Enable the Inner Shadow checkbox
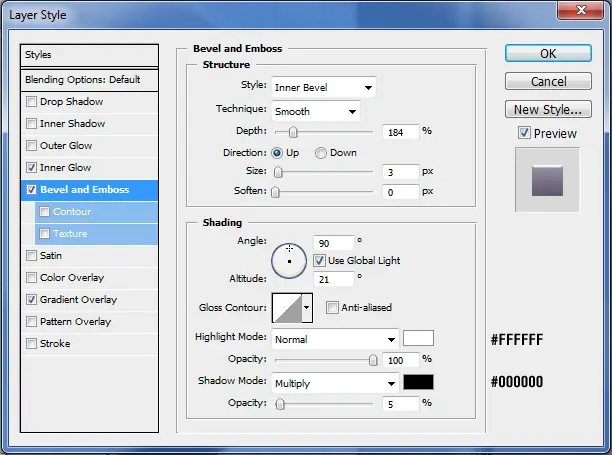The width and height of the screenshot is (612, 455). click(31, 124)
